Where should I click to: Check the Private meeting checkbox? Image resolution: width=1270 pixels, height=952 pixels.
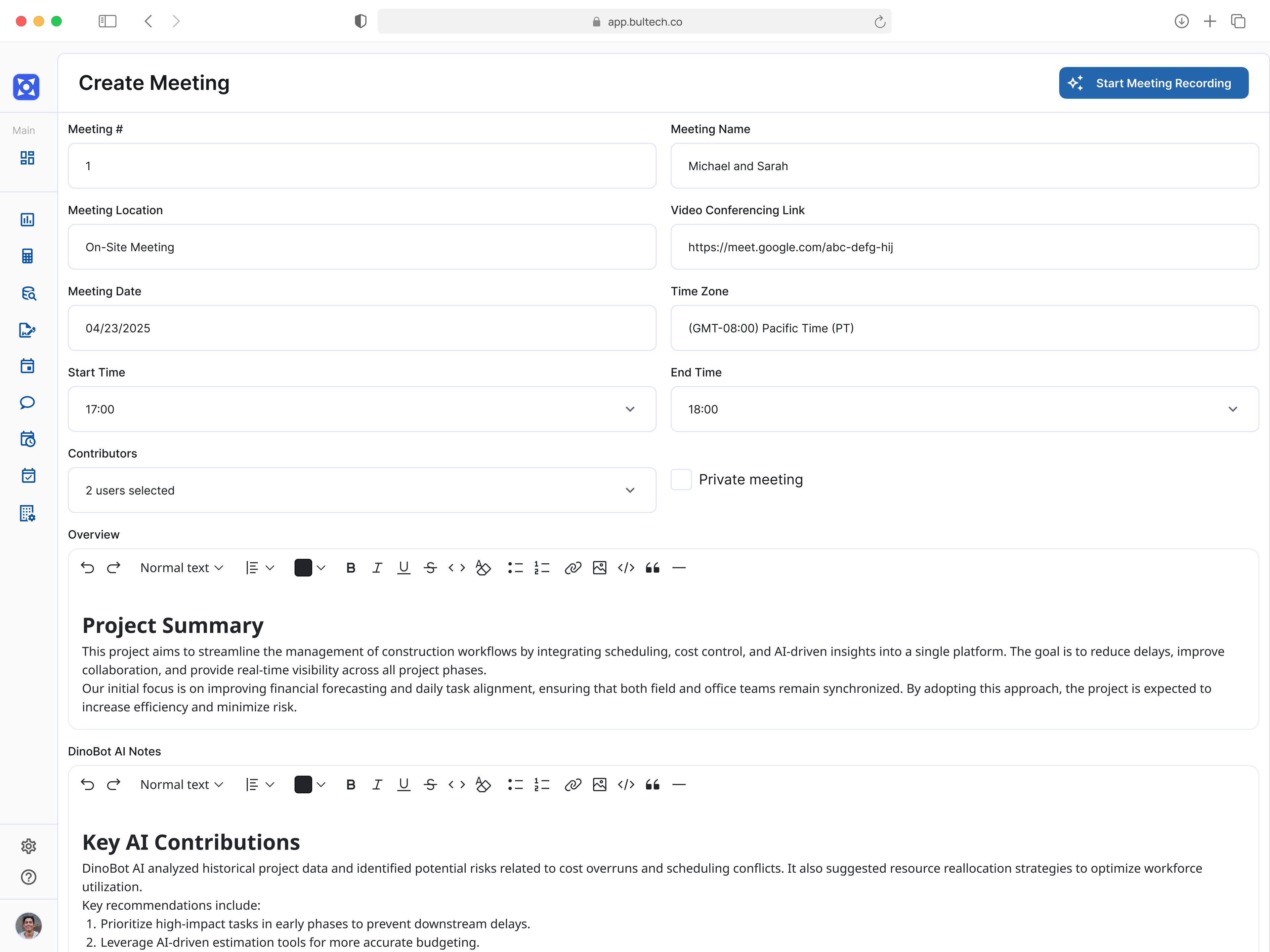[681, 479]
